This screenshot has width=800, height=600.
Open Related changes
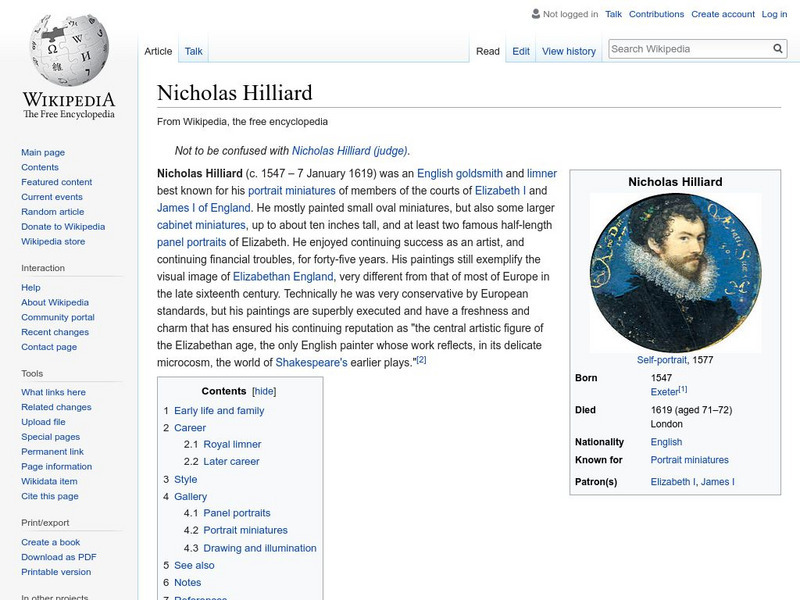pos(56,407)
